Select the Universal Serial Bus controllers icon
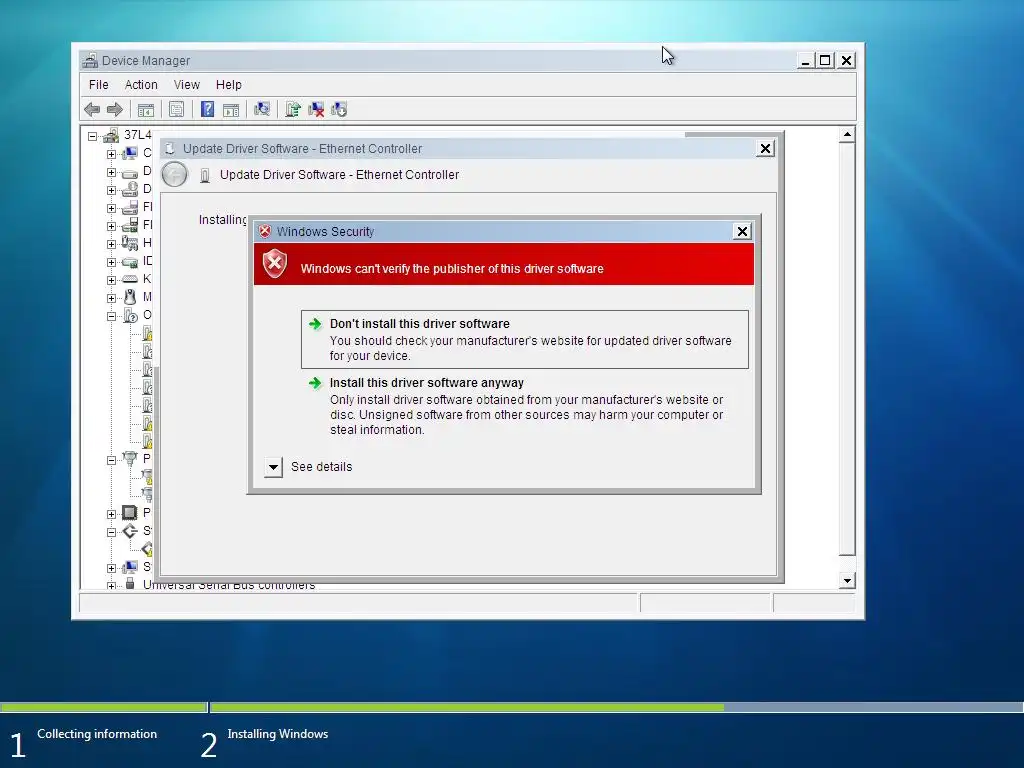1024x768 pixels. coord(130,583)
